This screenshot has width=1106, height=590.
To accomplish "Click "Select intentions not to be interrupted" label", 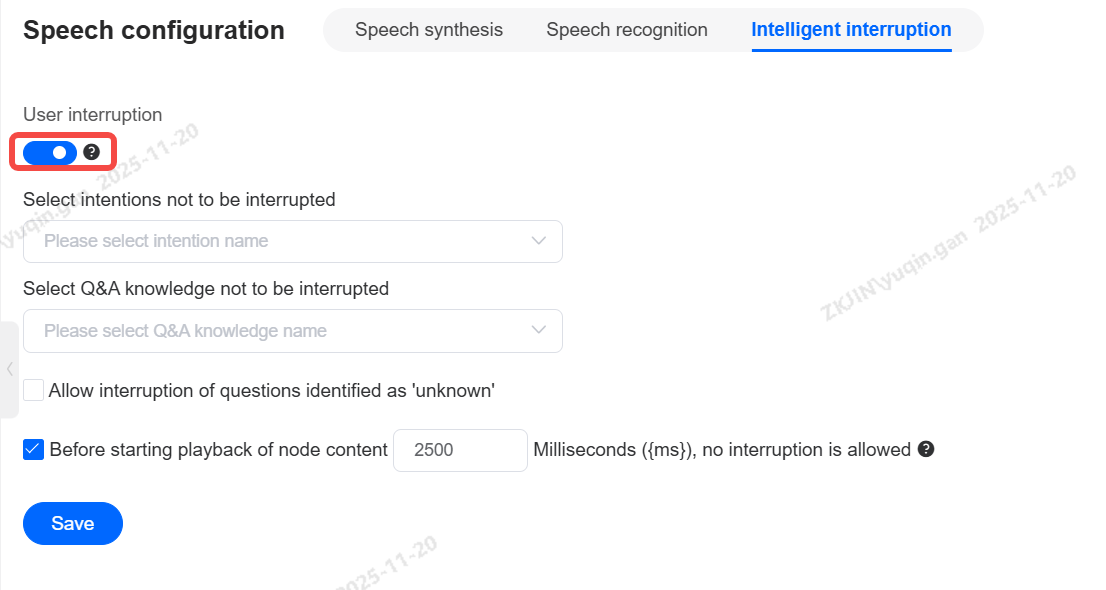I will tap(179, 200).
